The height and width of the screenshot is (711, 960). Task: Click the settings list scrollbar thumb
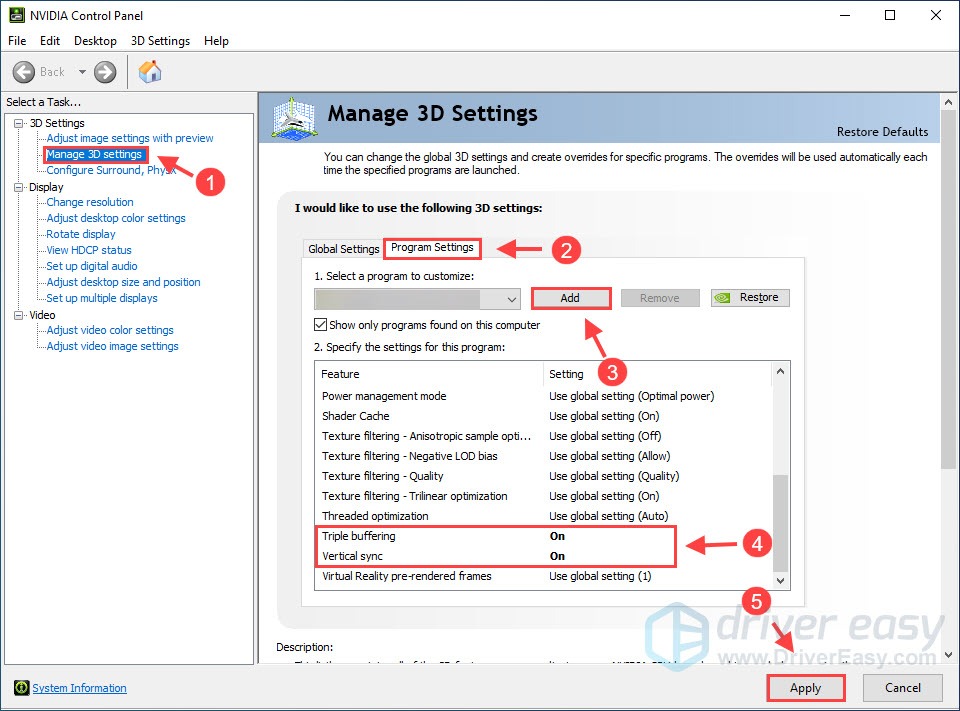(x=780, y=523)
